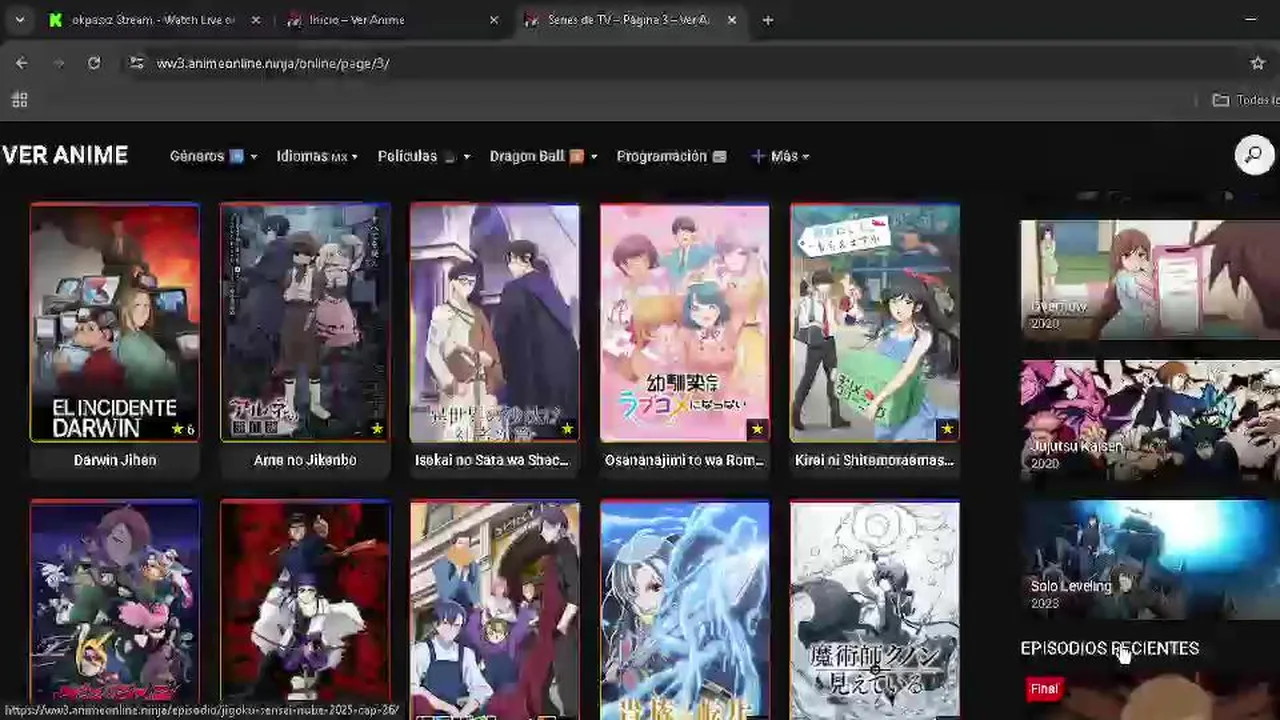
Task: Open a new browser tab with plus icon
Action: tap(768, 20)
